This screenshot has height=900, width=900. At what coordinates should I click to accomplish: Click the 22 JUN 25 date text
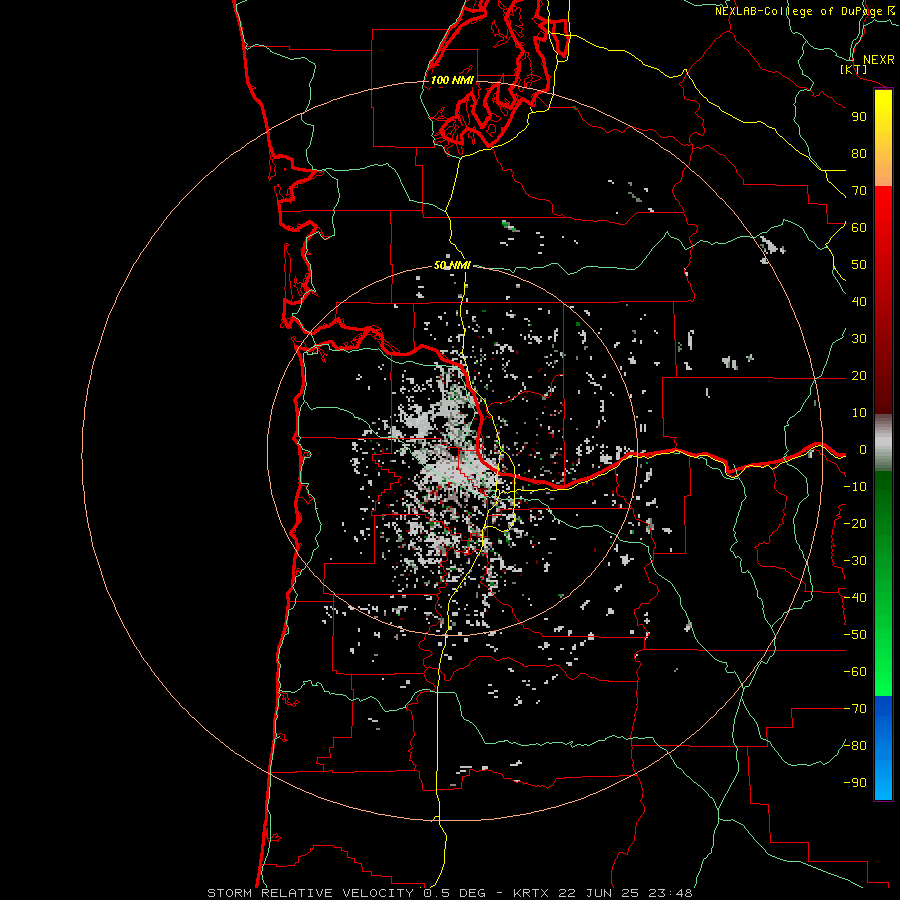[599, 893]
